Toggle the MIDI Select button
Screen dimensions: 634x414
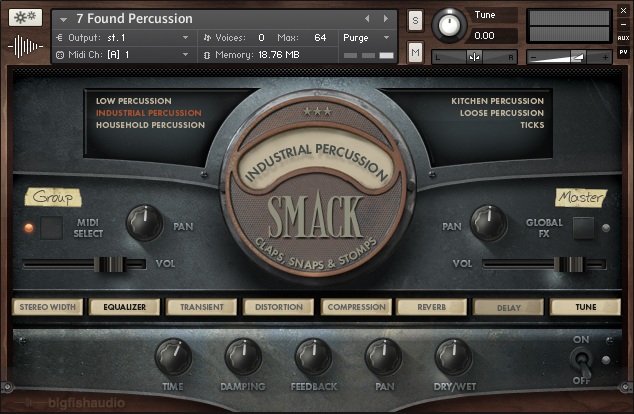[x=51, y=228]
